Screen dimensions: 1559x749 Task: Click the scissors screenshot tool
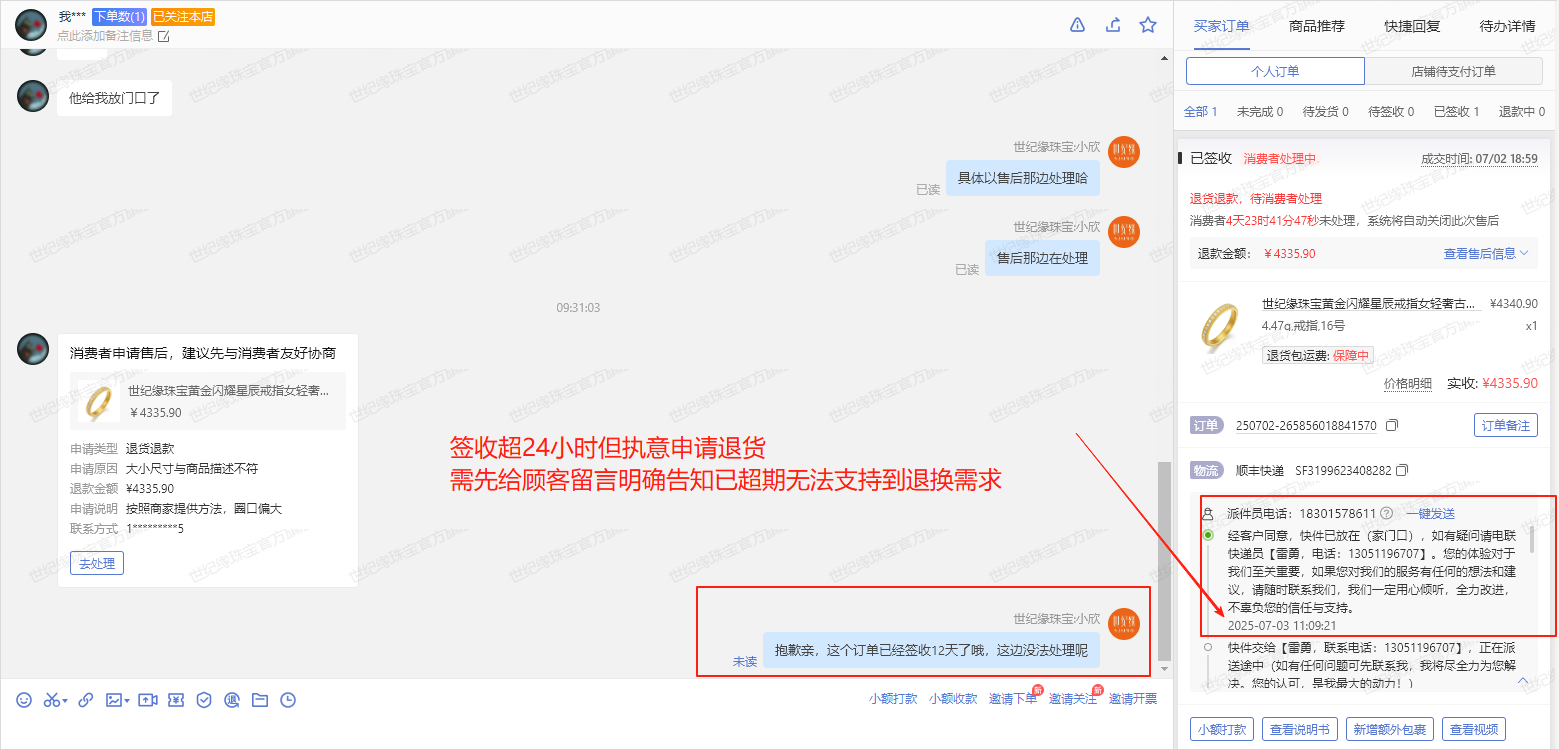(51, 700)
